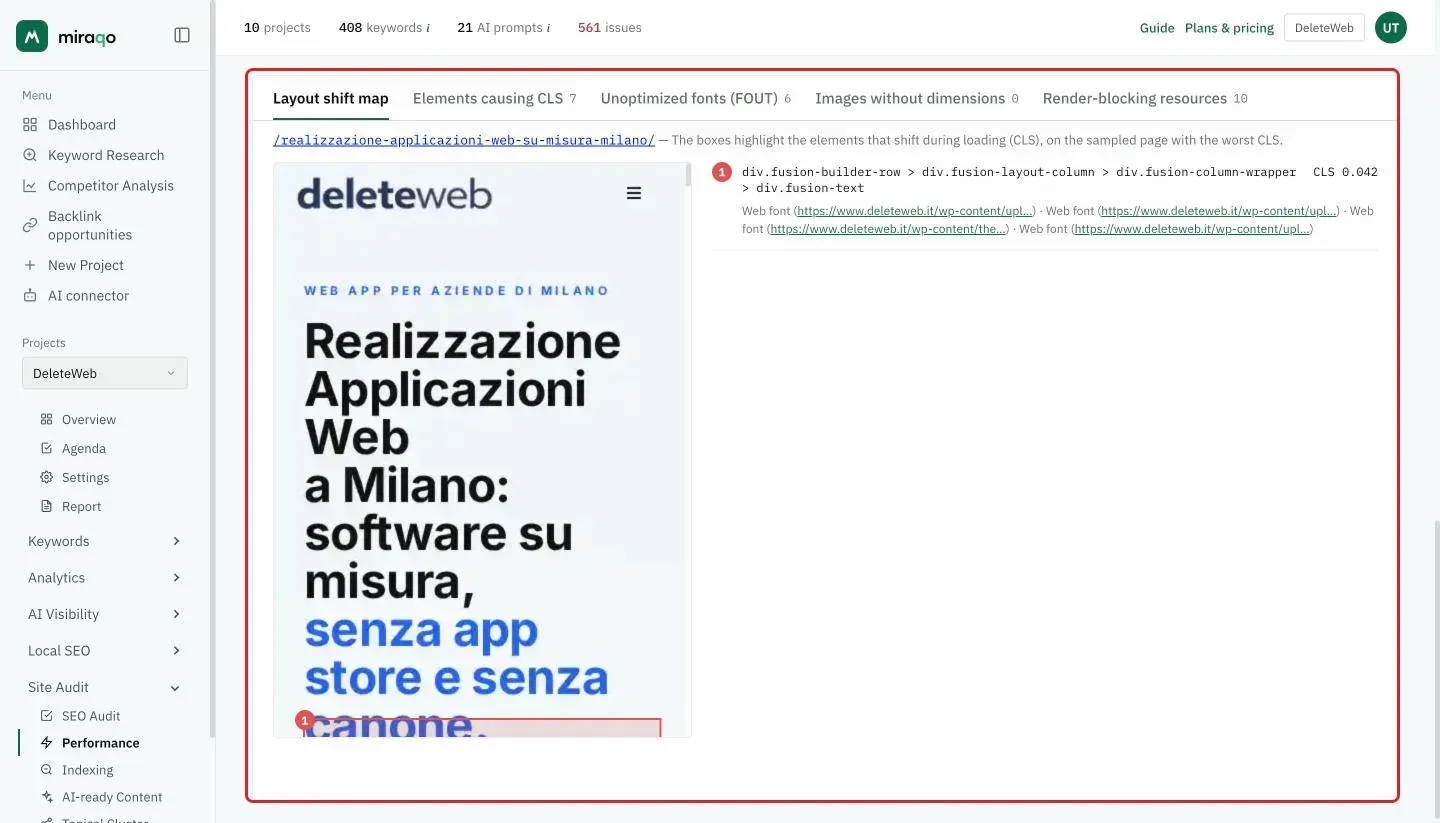Collapse the Site Audit section
This screenshot has width=1440, height=823.
105,687
